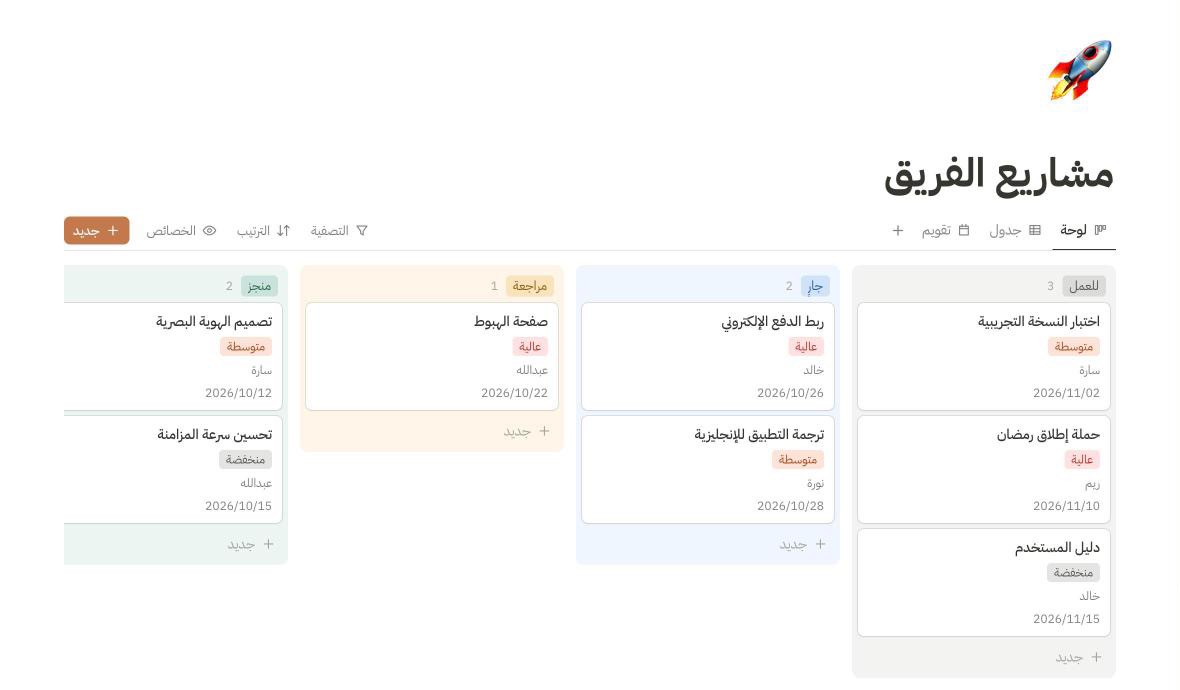Click date 2026/10/22
1180x690 pixels.
point(515,393)
